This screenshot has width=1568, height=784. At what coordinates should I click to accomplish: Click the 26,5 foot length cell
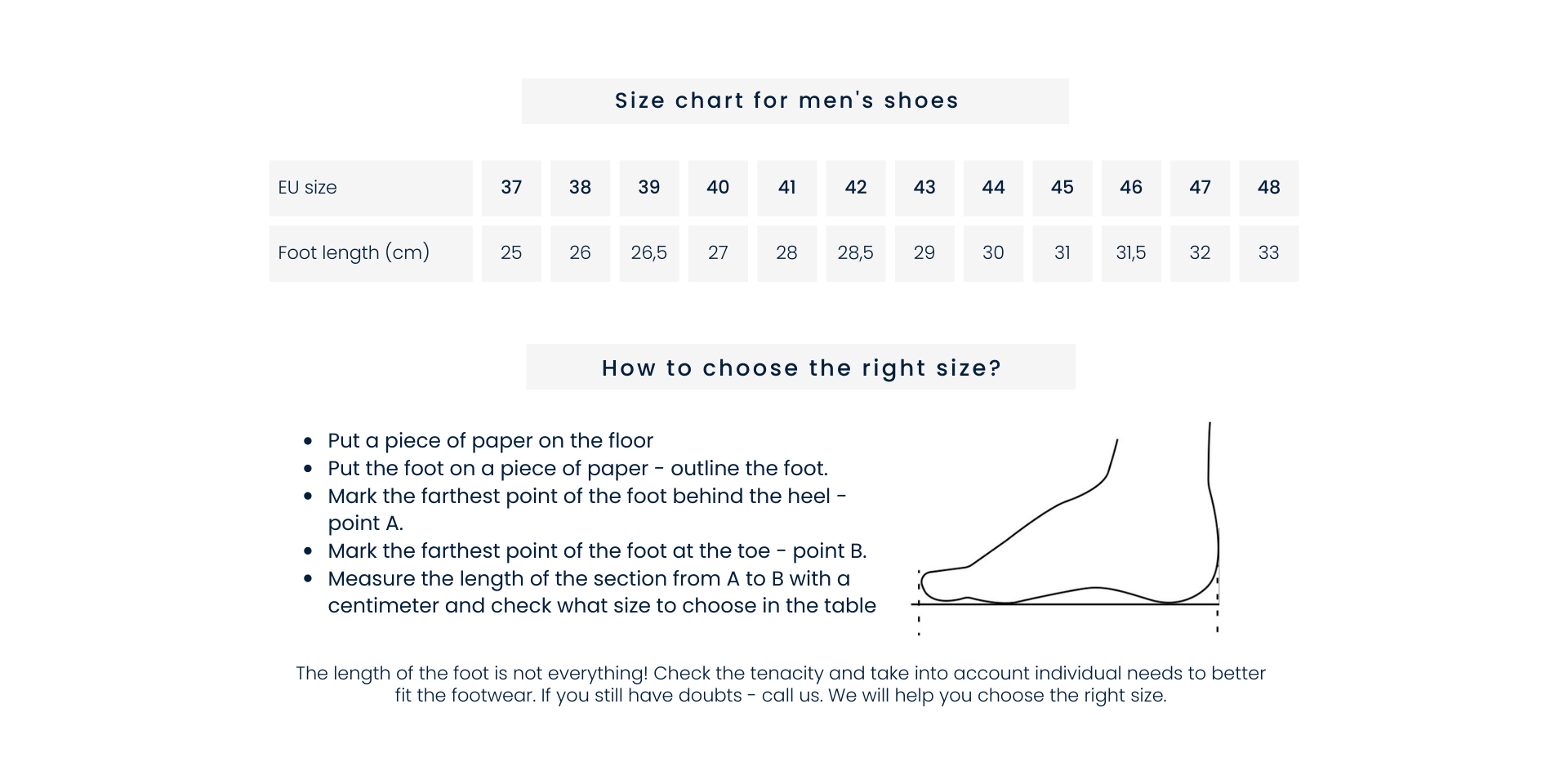click(649, 253)
